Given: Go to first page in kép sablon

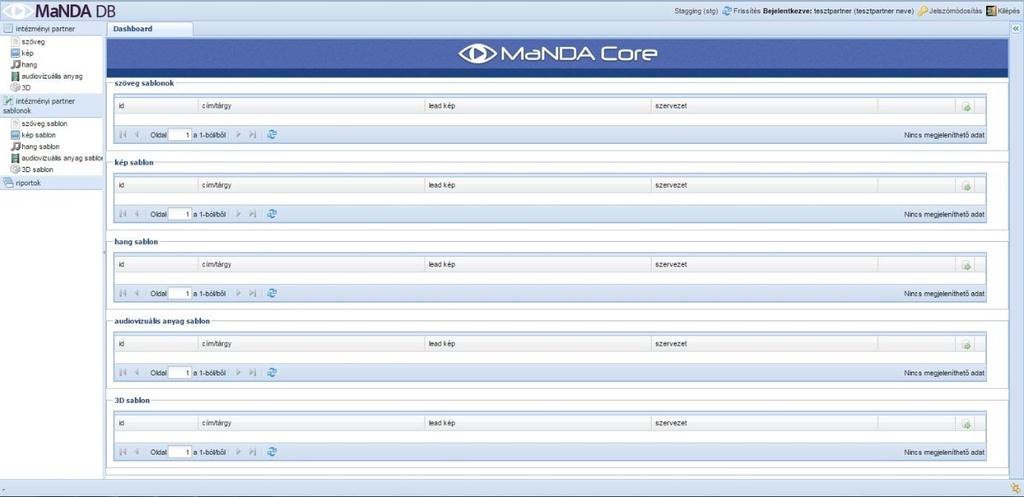Looking at the screenshot, I should (x=123, y=214).
